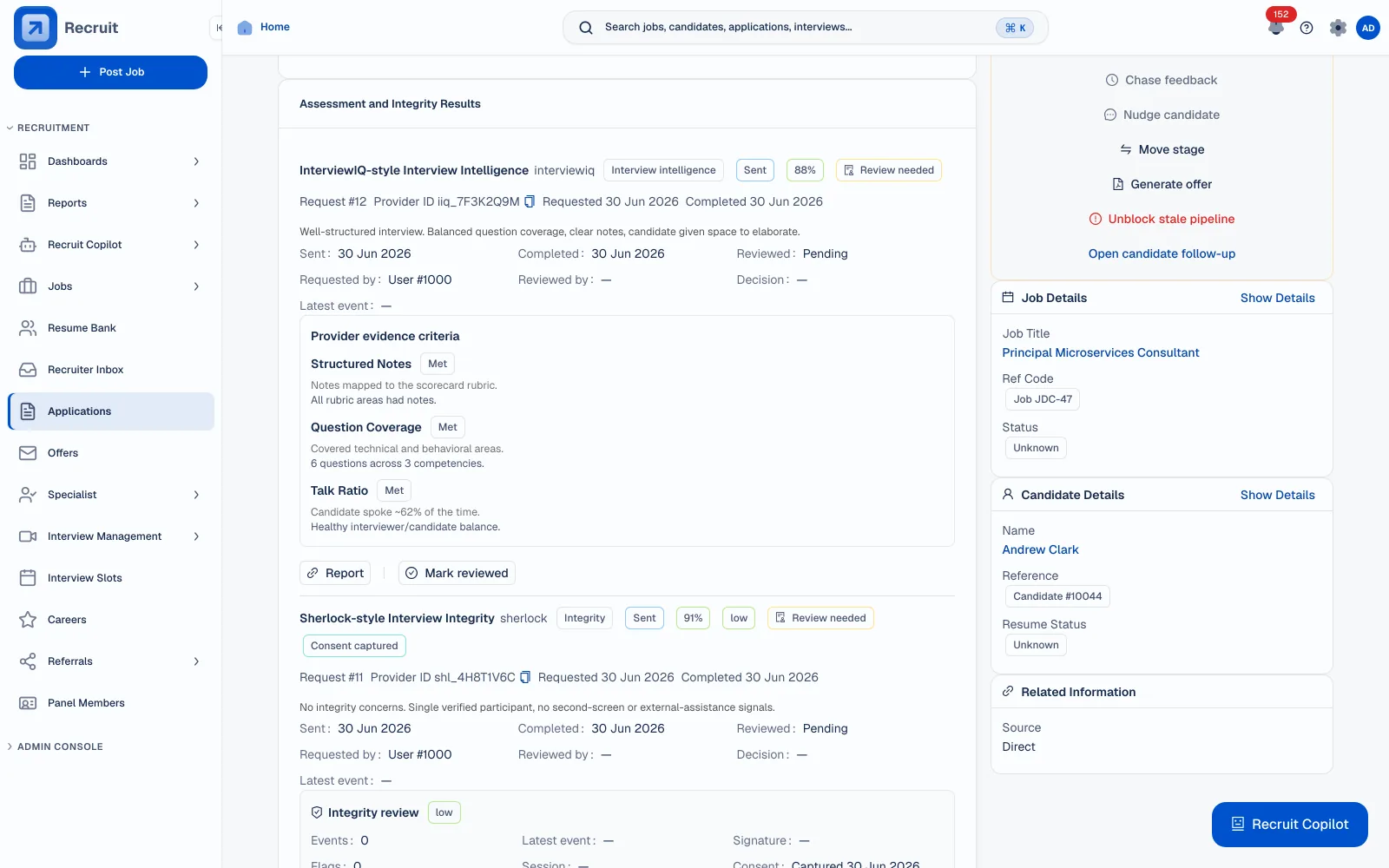Go to Recruiter Inbox
This screenshot has width=1389, height=868.
pos(111,370)
